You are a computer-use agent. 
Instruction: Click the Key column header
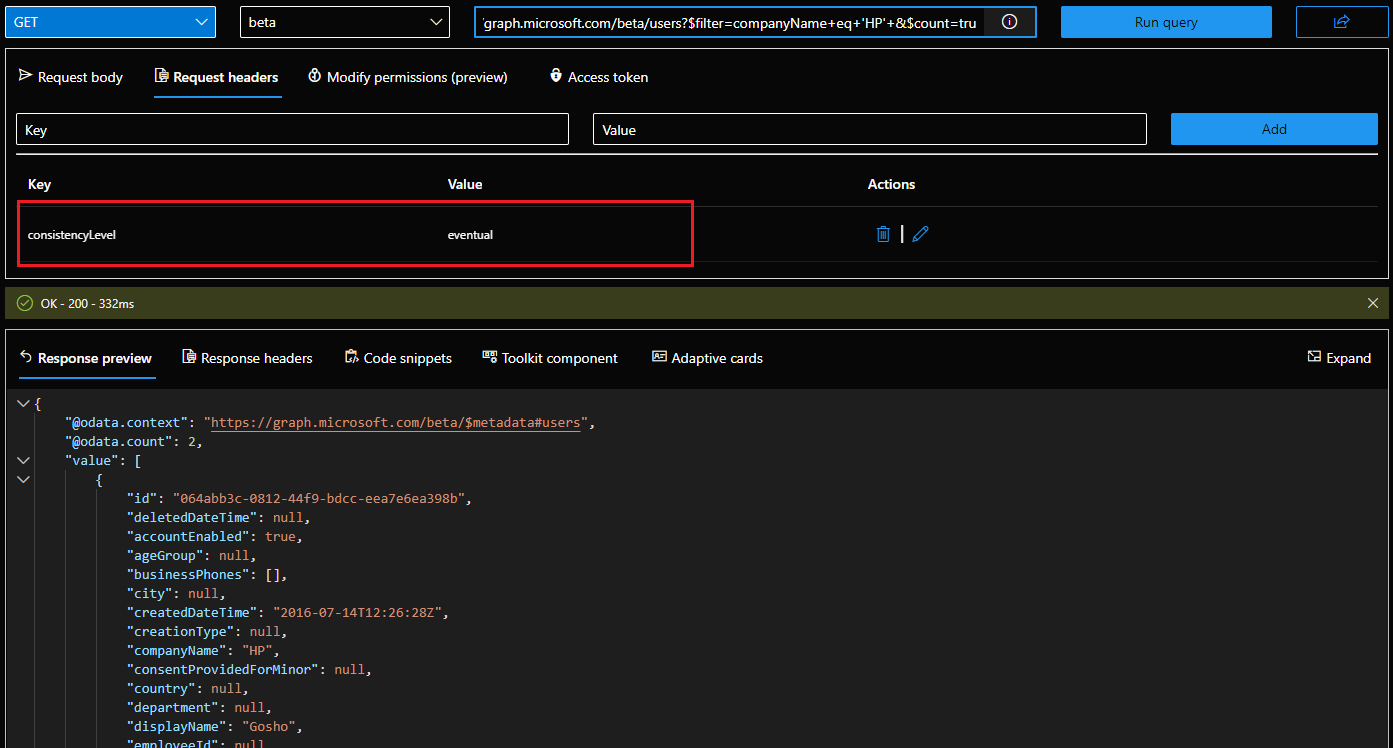40,184
